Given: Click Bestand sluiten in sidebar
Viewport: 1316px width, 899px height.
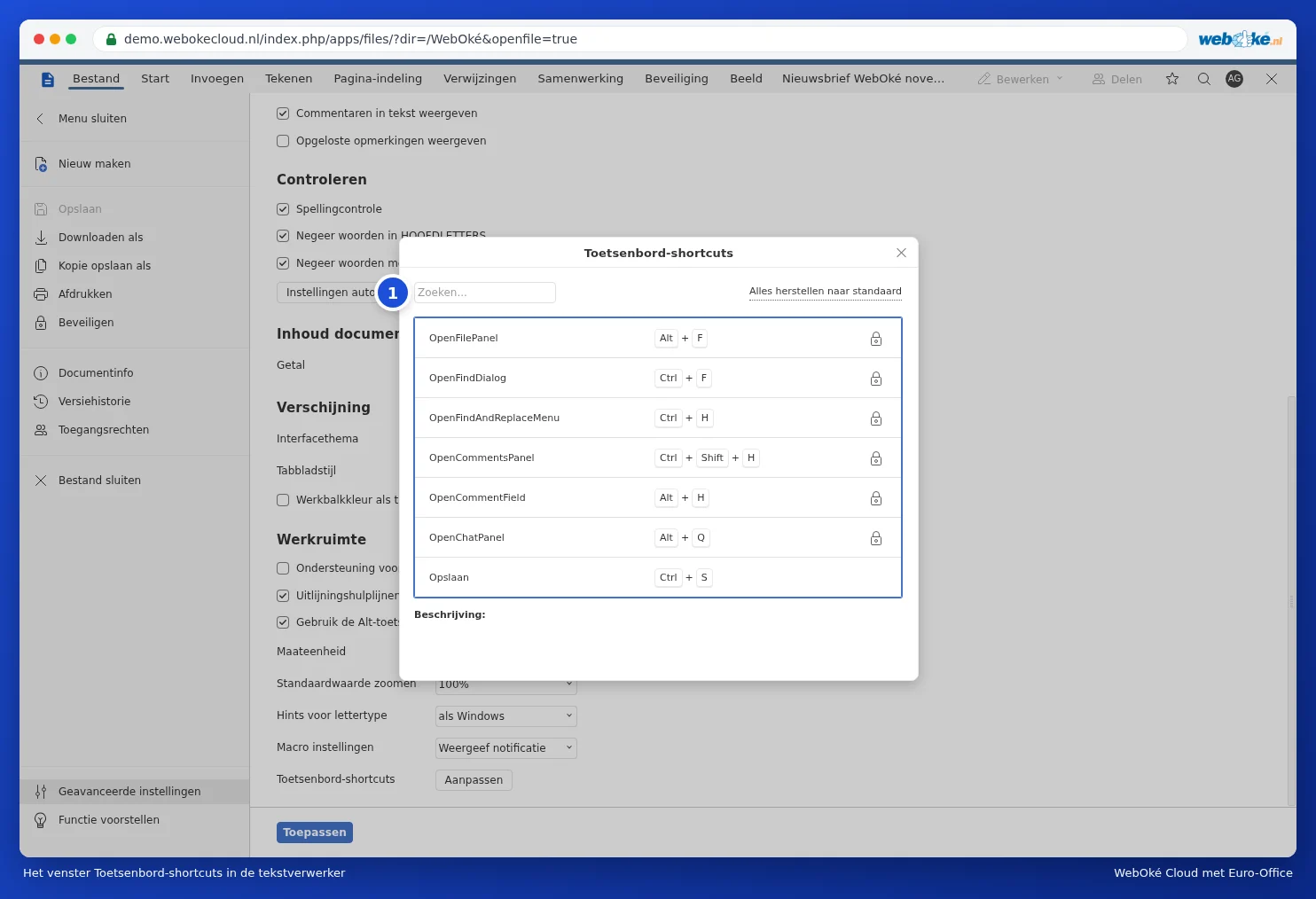Looking at the screenshot, I should [x=135, y=481].
